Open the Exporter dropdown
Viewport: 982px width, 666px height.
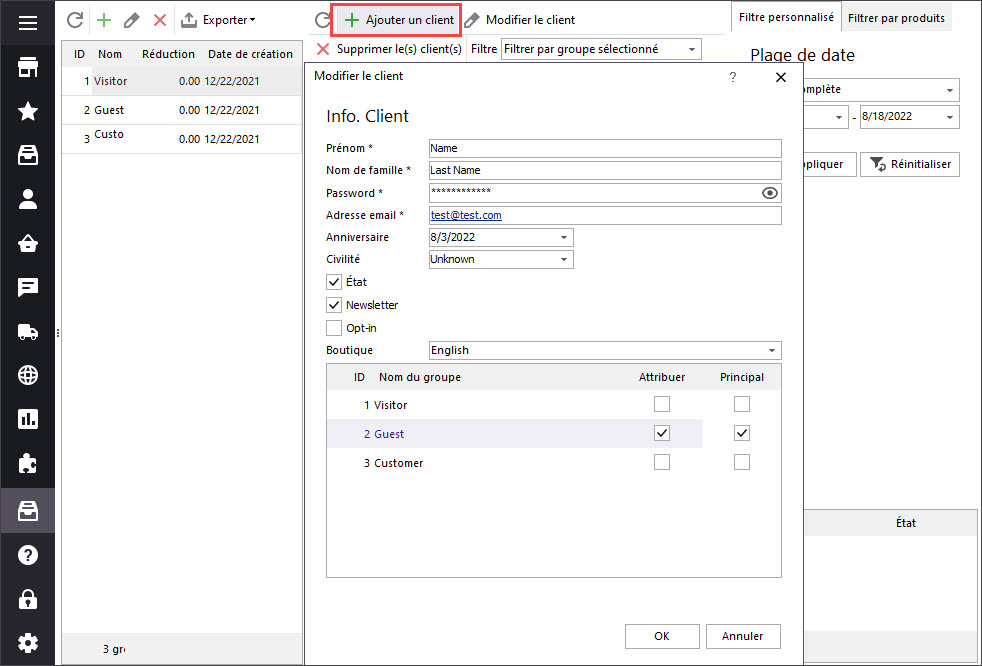coord(218,20)
